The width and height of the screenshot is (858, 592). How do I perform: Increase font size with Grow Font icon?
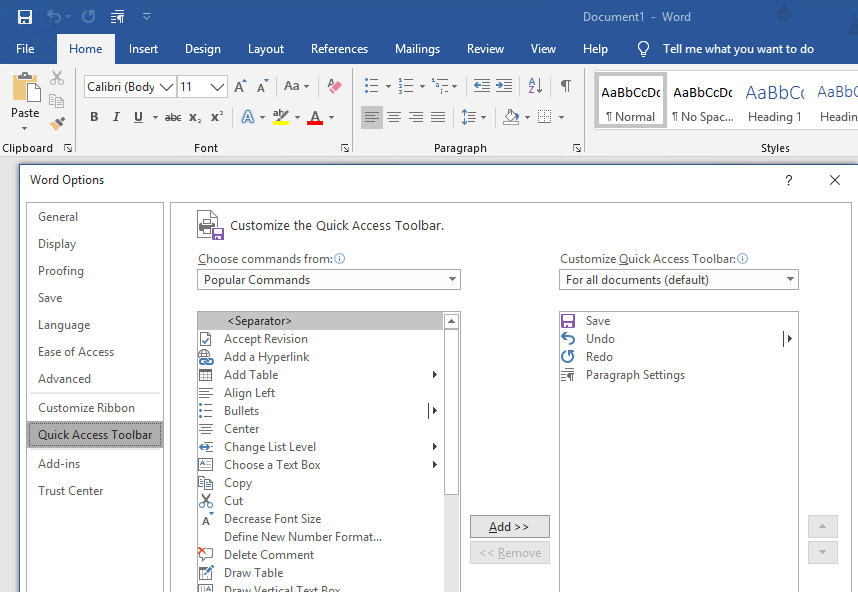point(240,86)
